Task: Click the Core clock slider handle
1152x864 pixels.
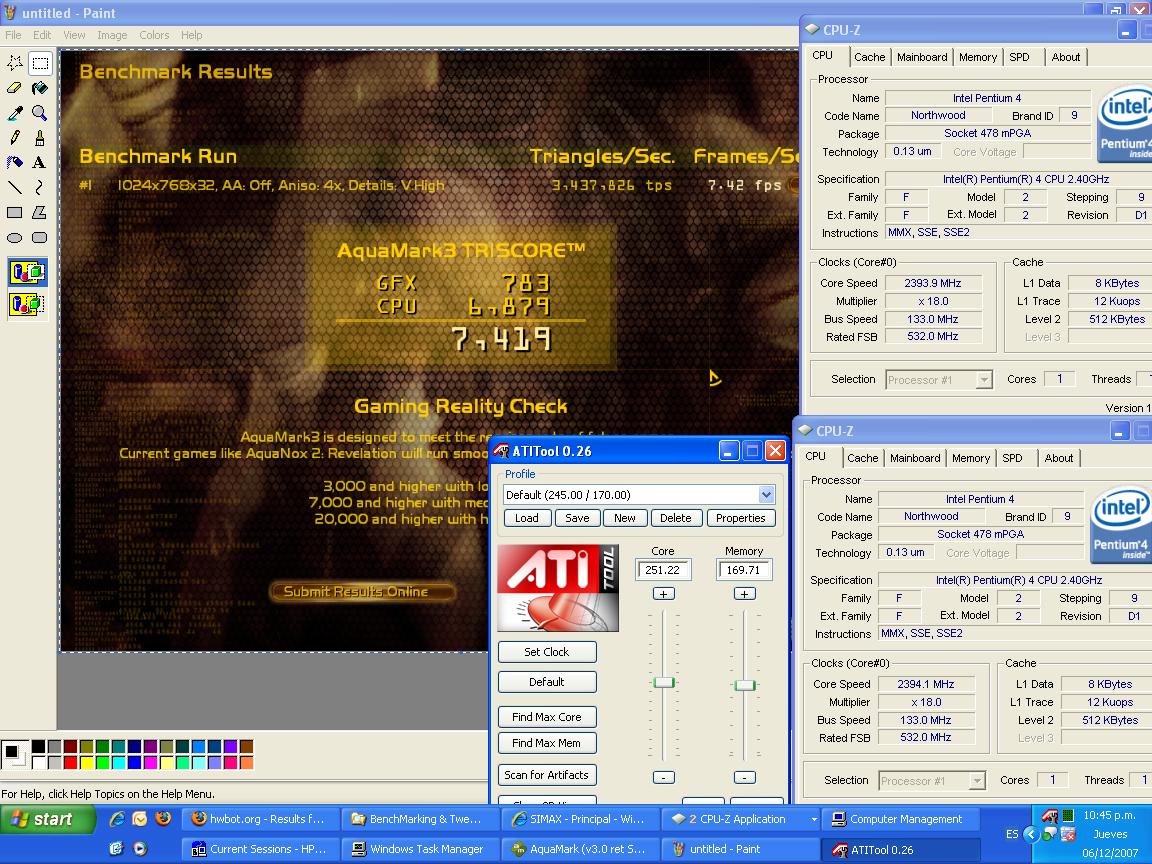Action: pos(663,683)
